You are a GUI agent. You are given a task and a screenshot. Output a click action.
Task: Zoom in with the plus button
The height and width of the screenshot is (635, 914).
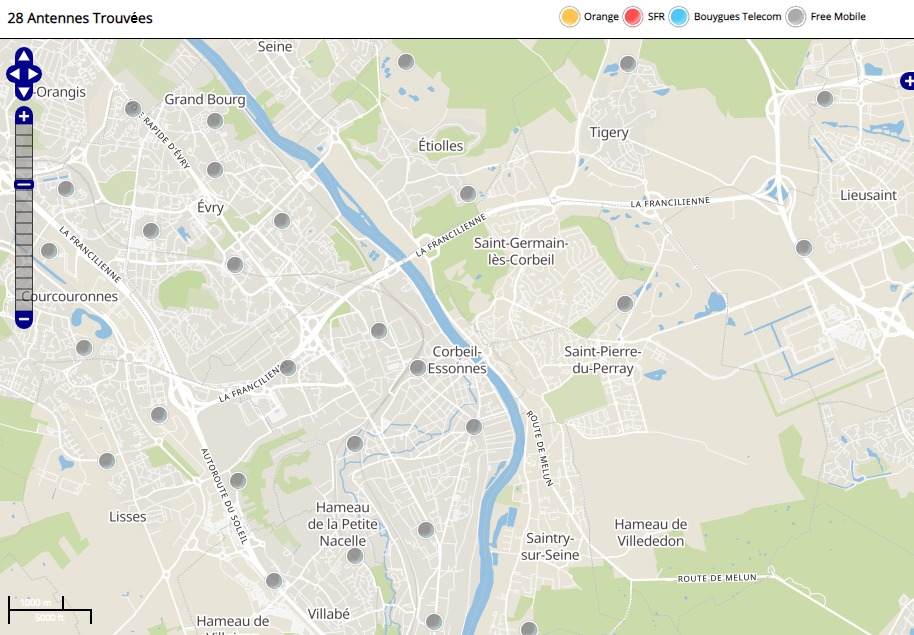click(24, 116)
